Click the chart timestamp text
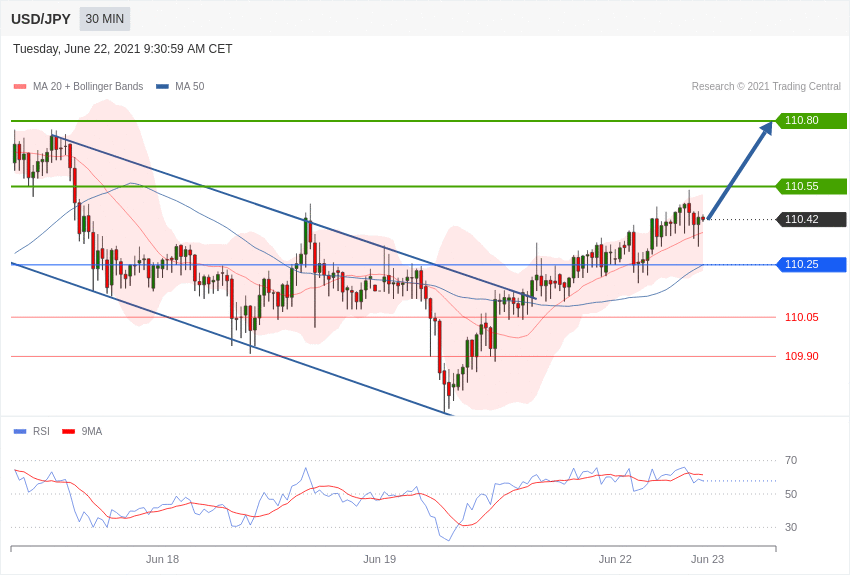Screen dimensions: 850x576 pos(123,49)
